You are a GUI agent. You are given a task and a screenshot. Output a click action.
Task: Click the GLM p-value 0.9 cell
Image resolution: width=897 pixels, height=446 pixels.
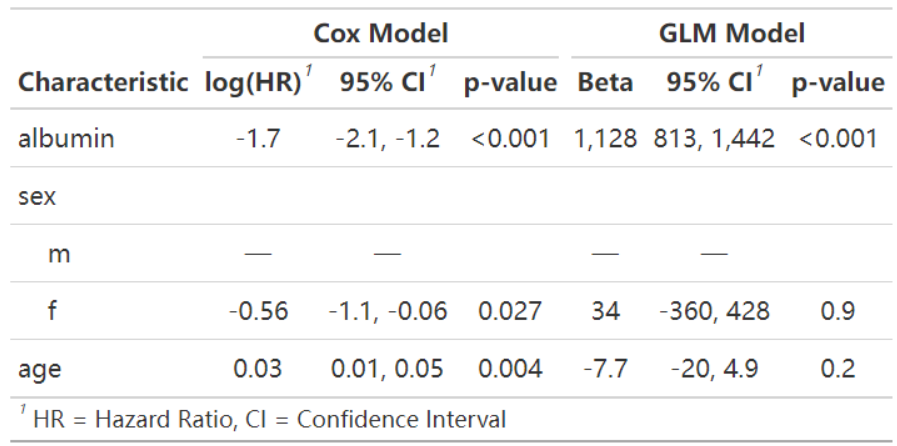[x=838, y=312]
